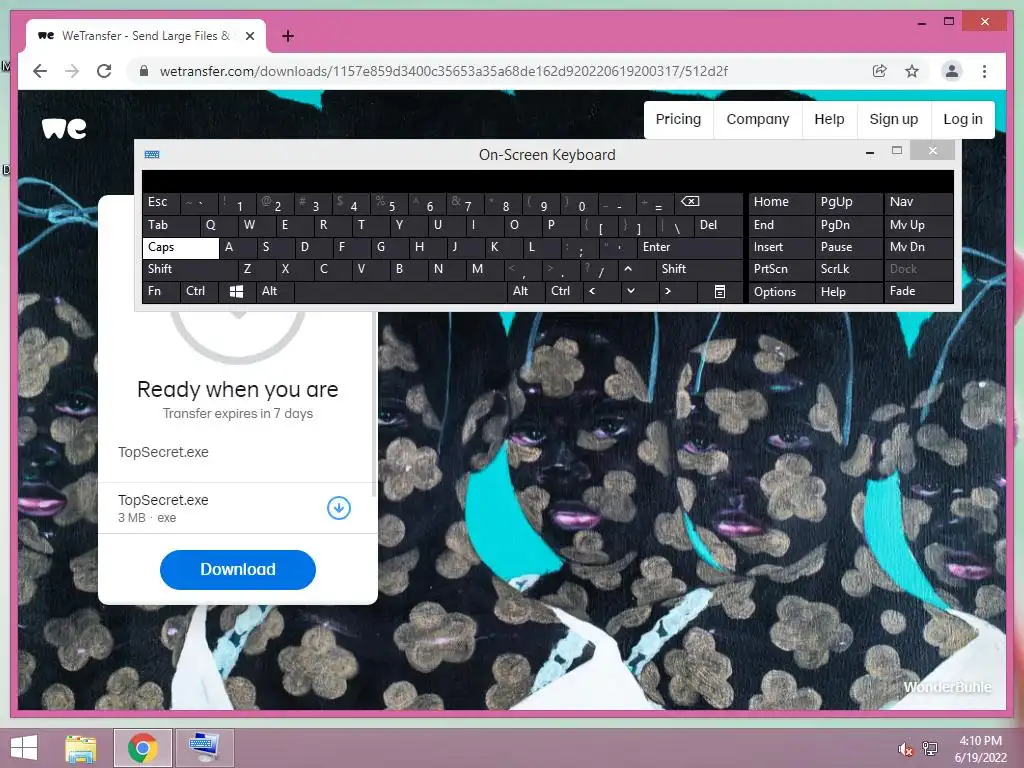This screenshot has height=768, width=1024.
Task: Toggle the left Shift key
Action: [x=189, y=269]
